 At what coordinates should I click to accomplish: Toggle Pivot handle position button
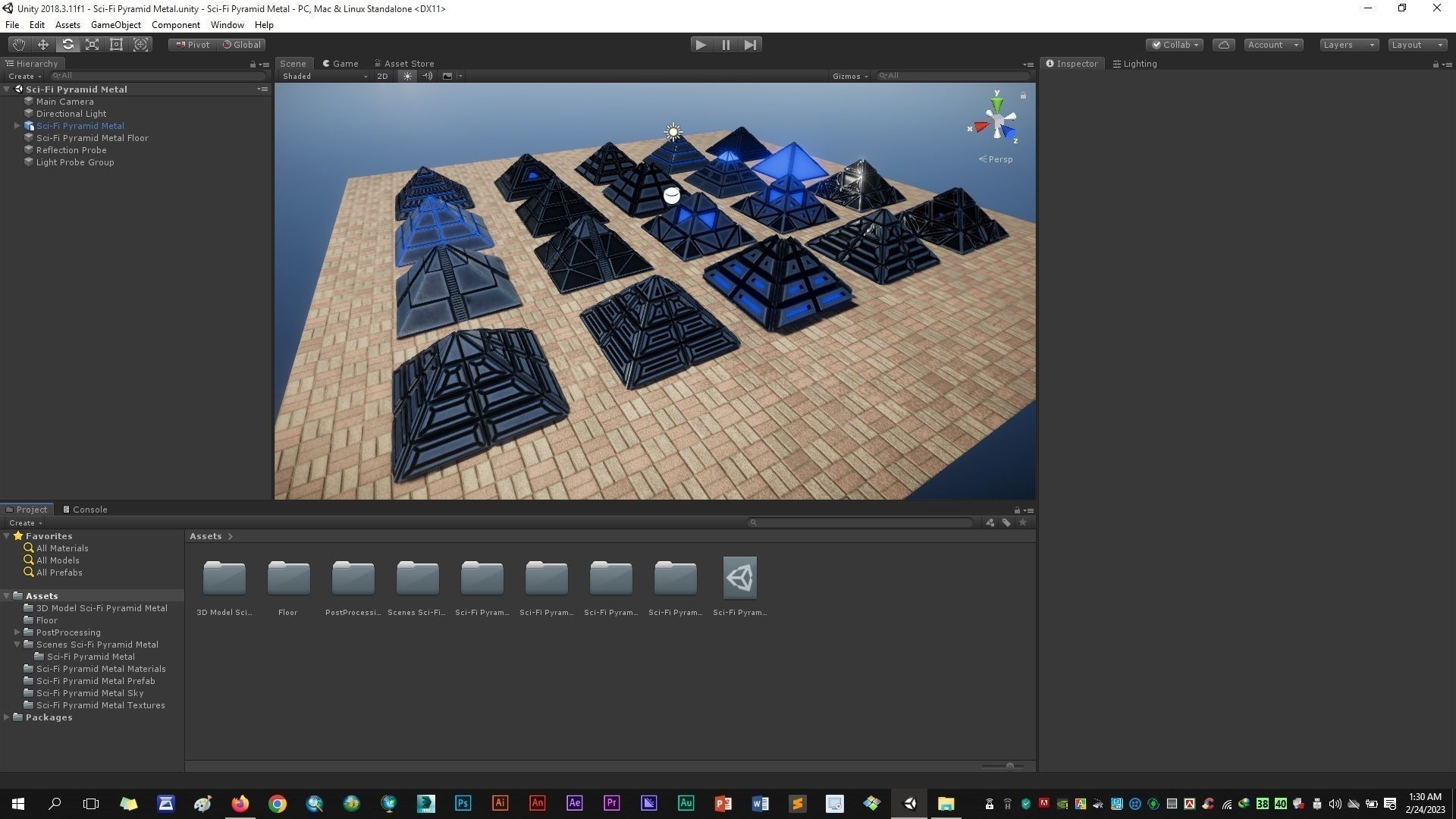coord(193,45)
